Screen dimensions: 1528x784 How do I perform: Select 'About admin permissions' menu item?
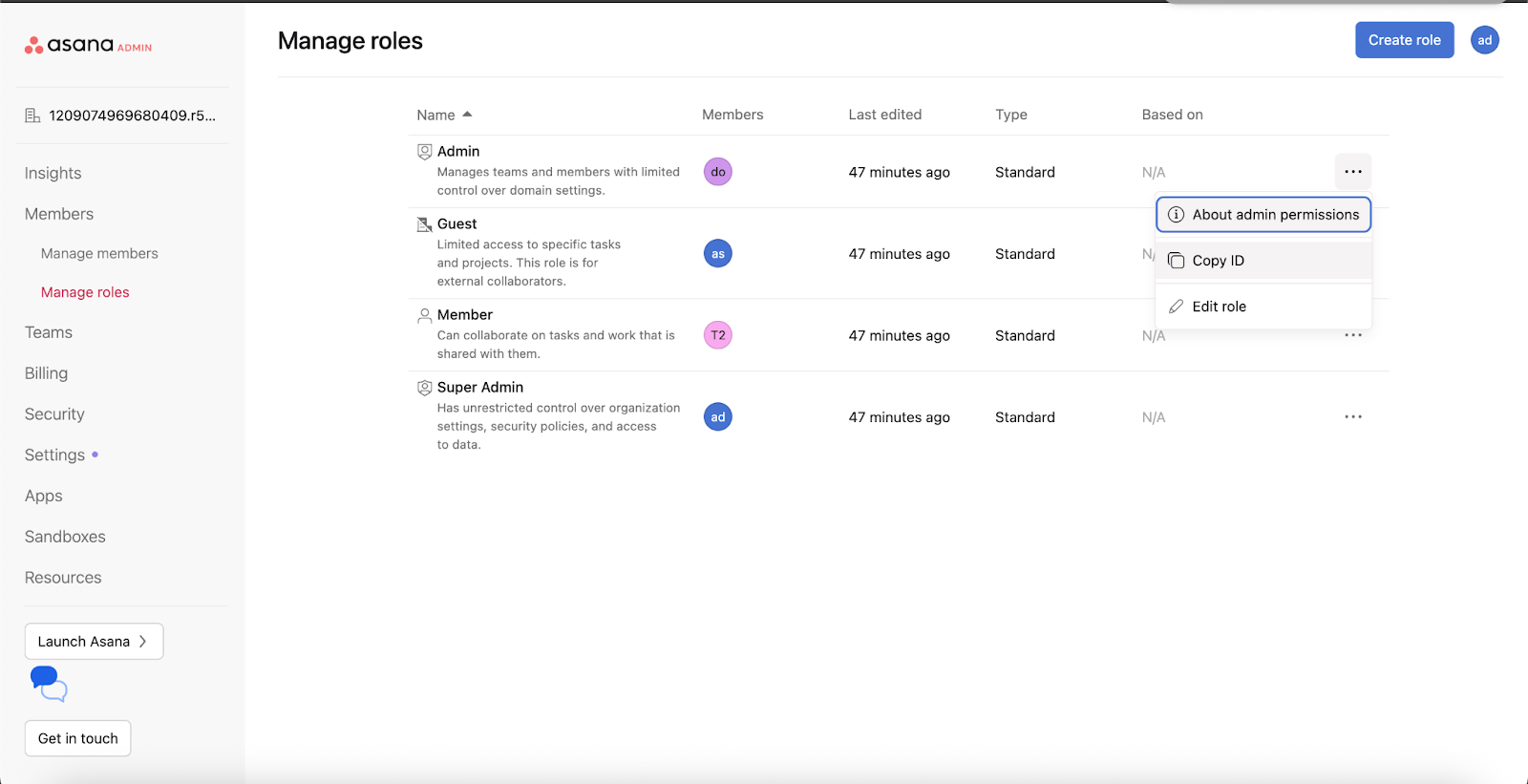1263,215
